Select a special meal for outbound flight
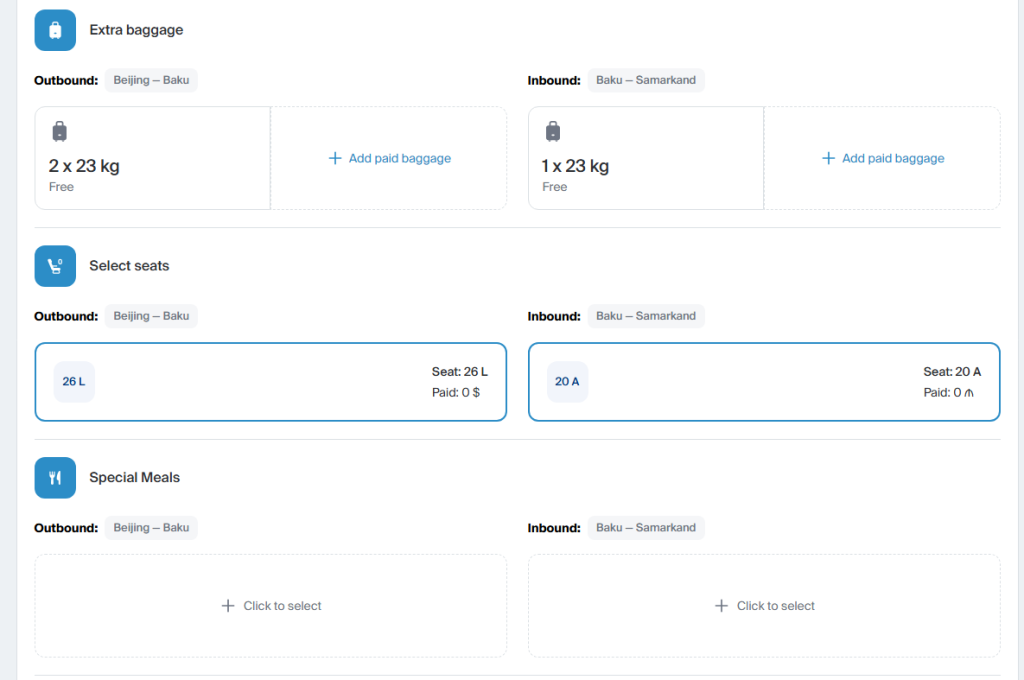The height and width of the screenshot is (680, 1024). [x=271, y=606]
